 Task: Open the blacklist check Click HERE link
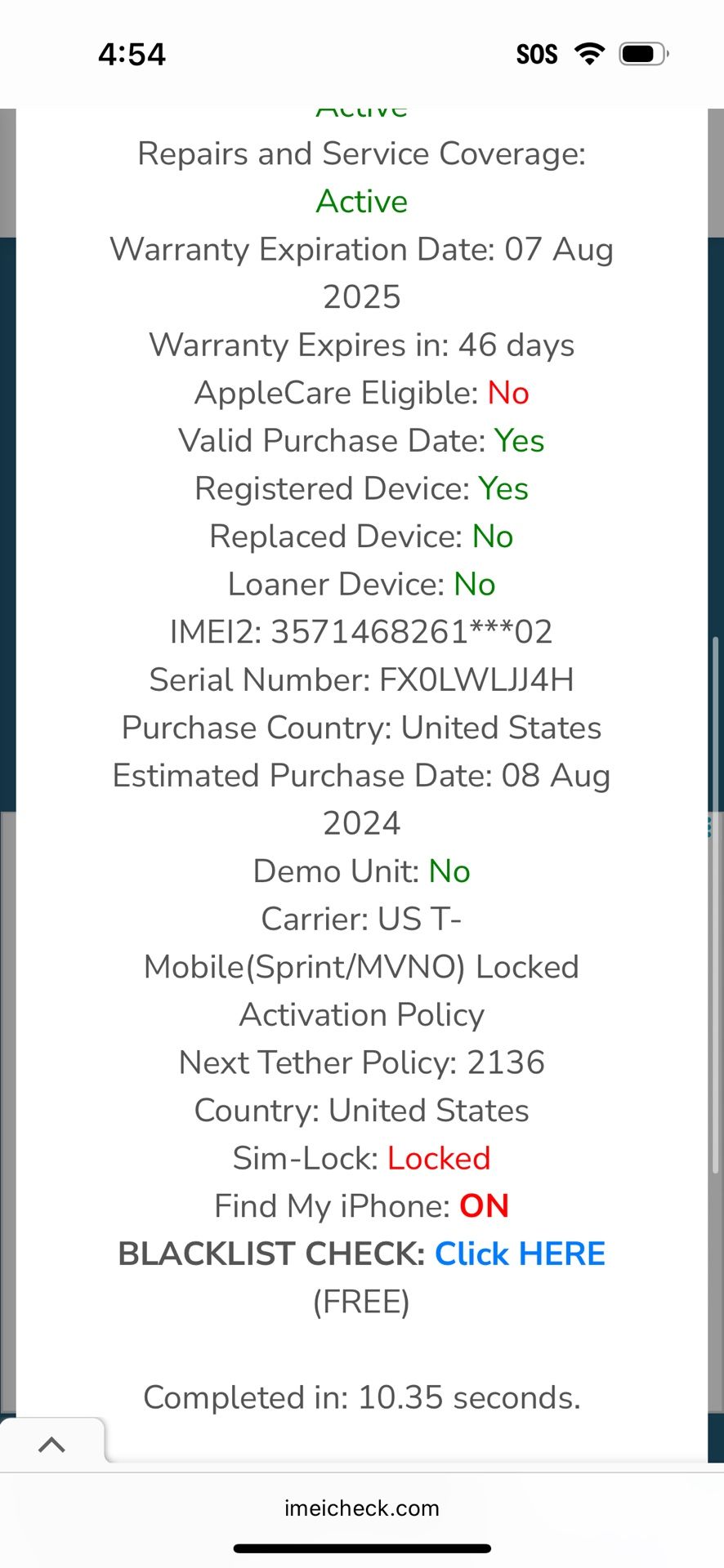[520, 1254]
